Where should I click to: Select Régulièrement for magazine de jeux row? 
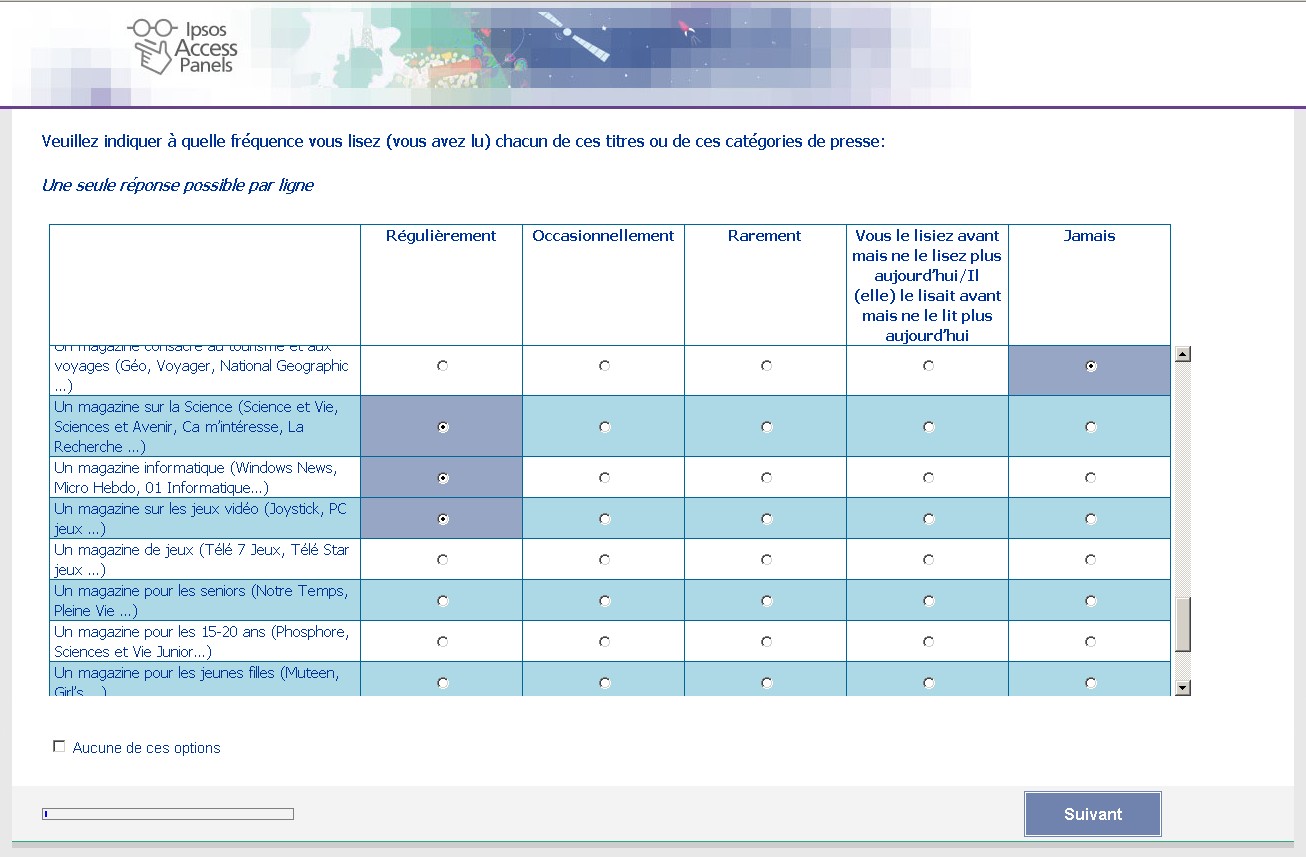tap(442, 560)
